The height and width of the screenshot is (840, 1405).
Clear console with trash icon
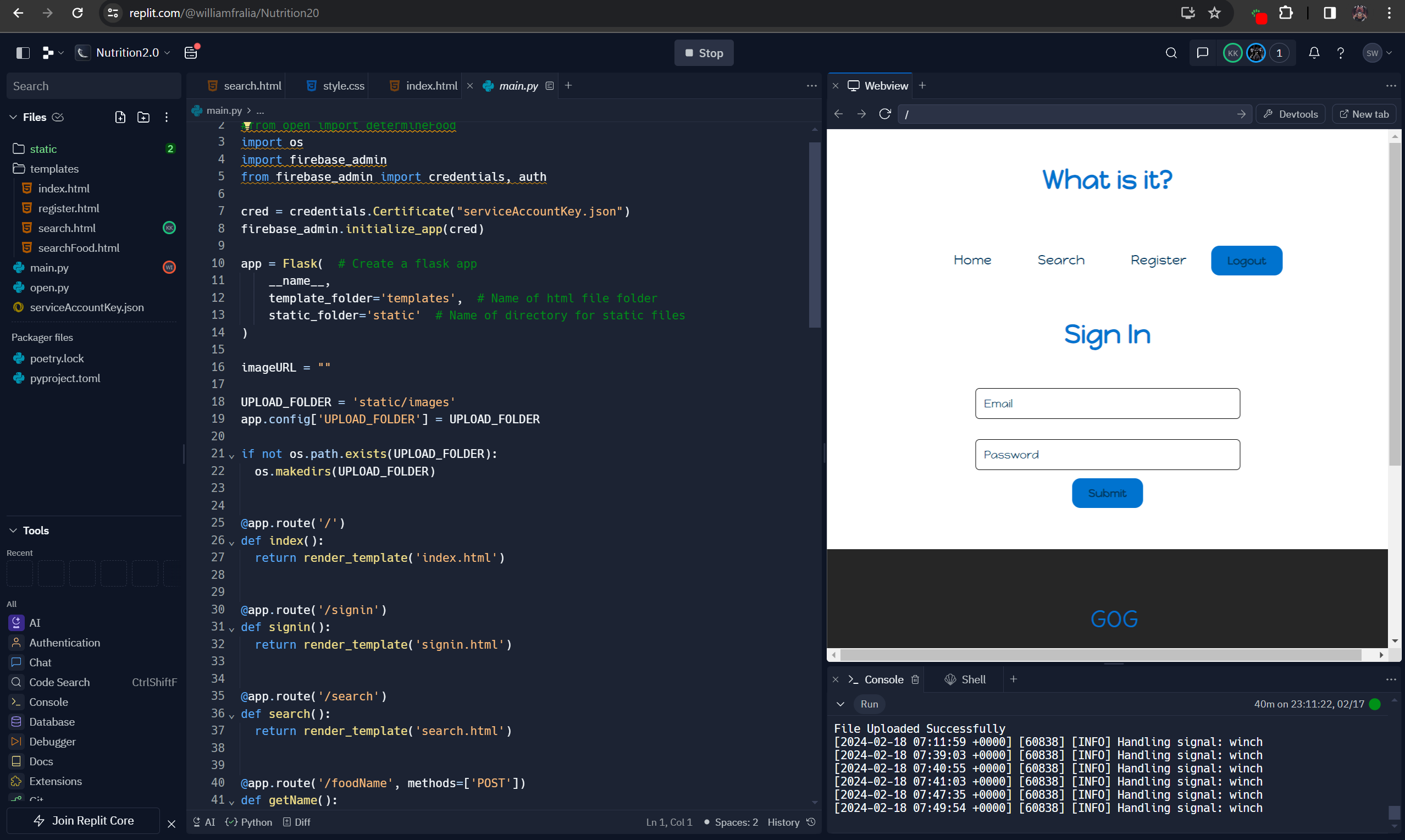click(915, 679)
